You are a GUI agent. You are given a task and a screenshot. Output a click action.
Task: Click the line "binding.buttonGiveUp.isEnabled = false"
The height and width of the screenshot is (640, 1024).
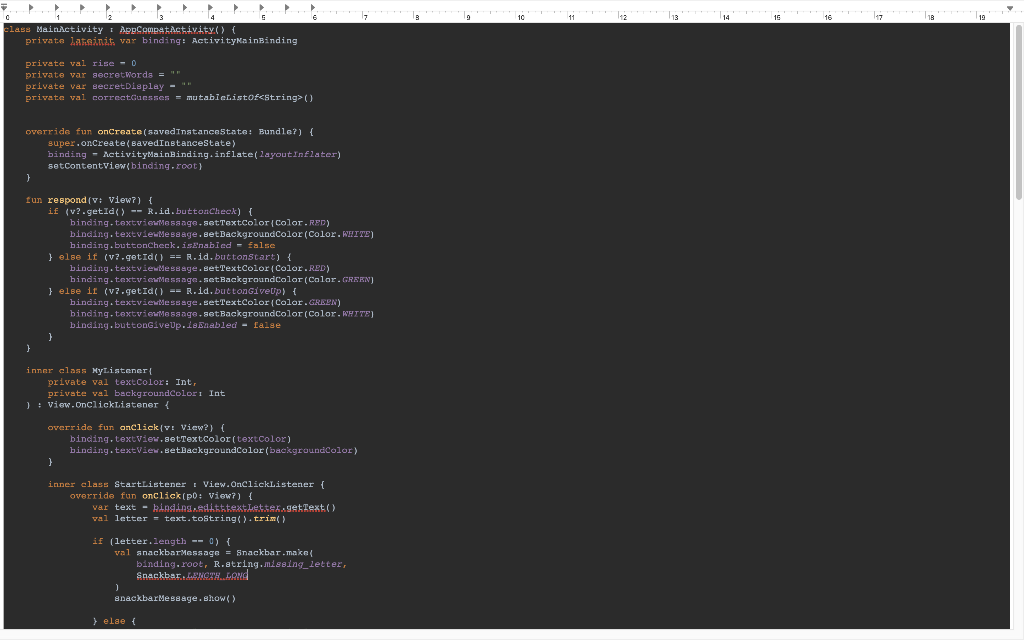point(175,325)
